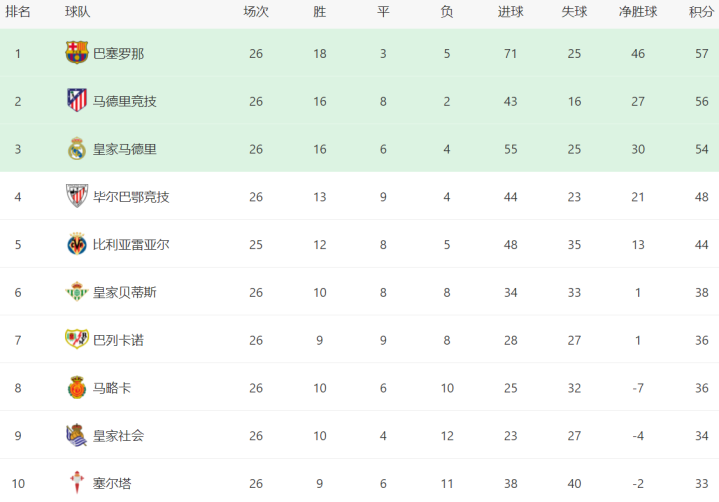
Task: Click the 进球 column header
Action: coord(510,12)
